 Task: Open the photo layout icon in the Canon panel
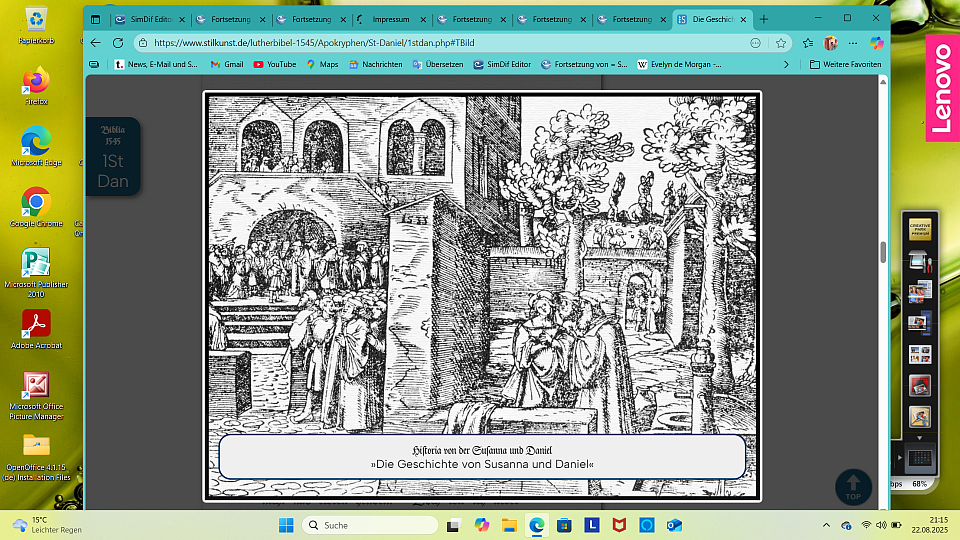[920, 354]
